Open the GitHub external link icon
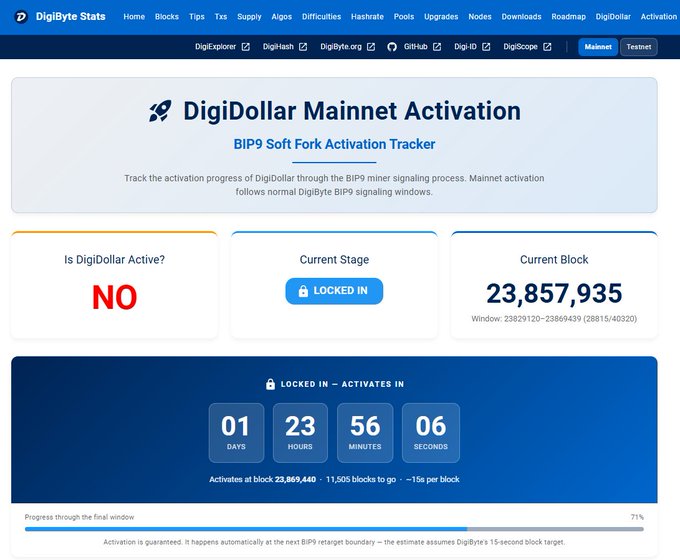This screenshot has height=560, width=680. coord(437,47)
